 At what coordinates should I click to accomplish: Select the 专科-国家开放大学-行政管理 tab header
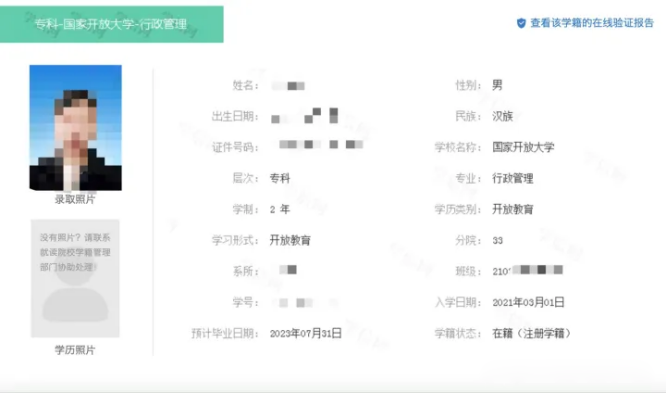[111, 24]
